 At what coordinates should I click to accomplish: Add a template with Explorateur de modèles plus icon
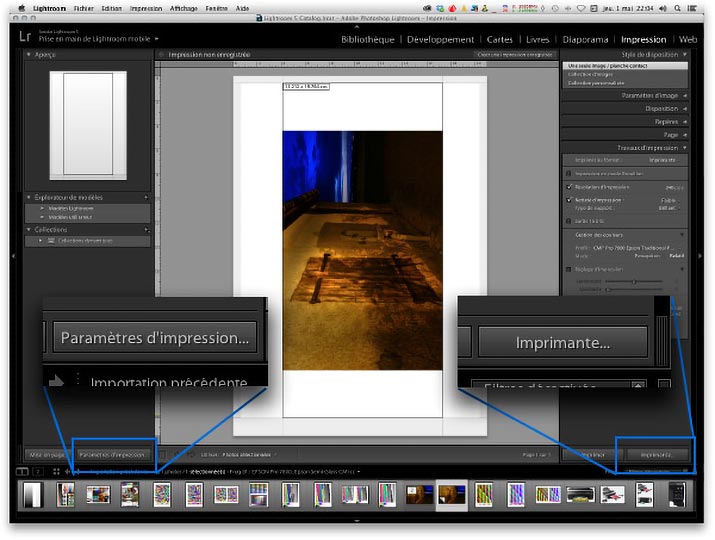point(146,197)
